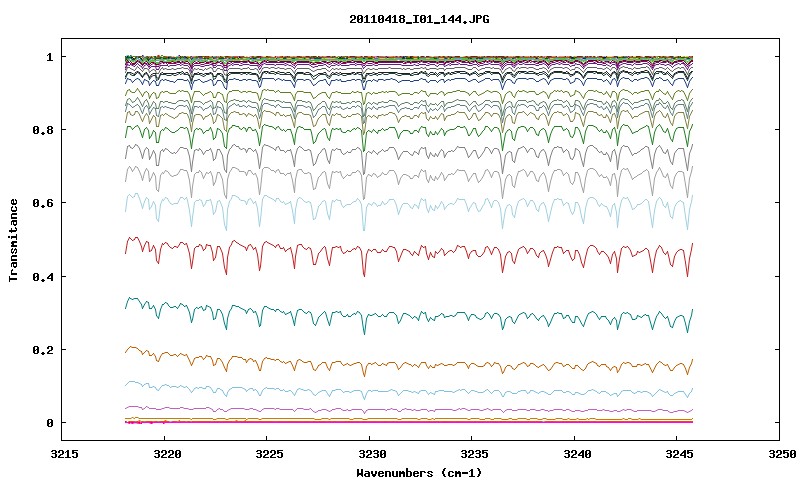This screenshot has width=800, height=480.
Task: Click the Transmittance y-axis label
Action: [x=14, y=240]
